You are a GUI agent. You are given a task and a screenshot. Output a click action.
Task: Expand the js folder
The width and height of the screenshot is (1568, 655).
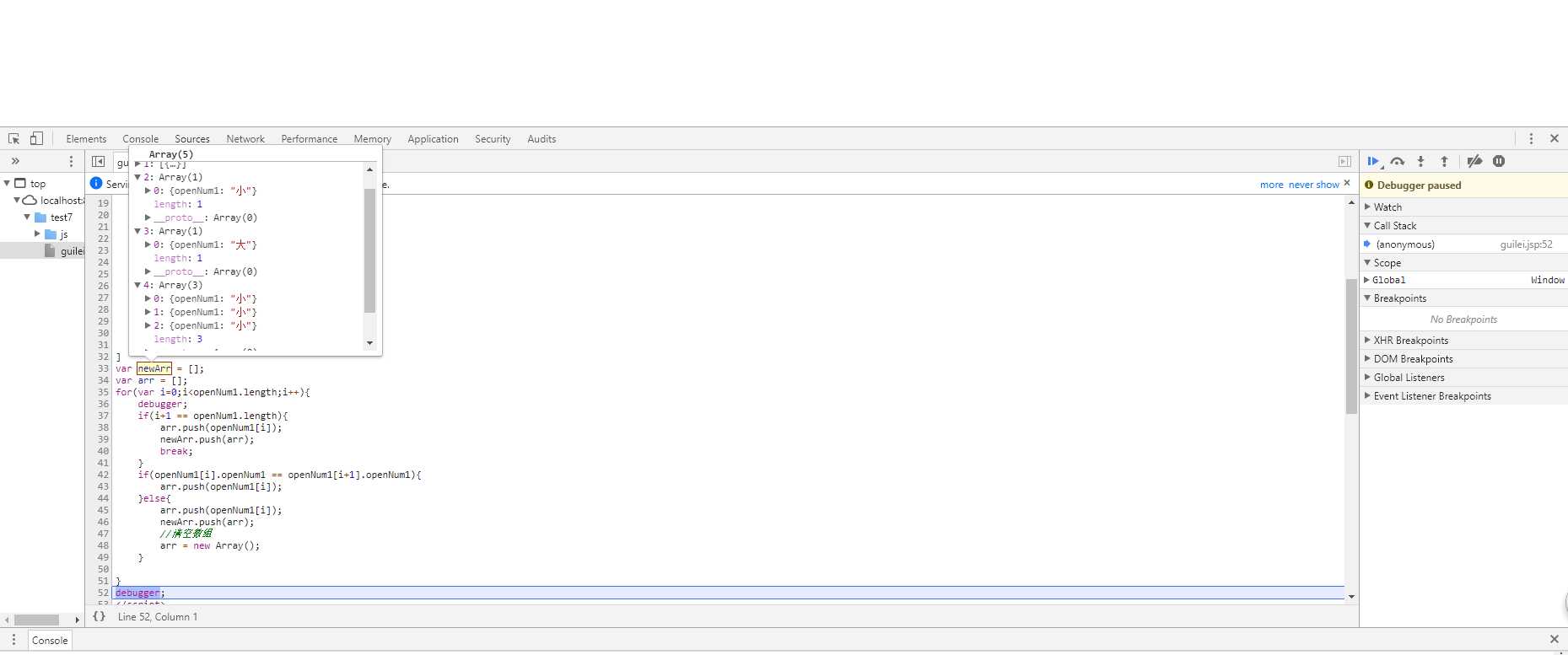37,234
